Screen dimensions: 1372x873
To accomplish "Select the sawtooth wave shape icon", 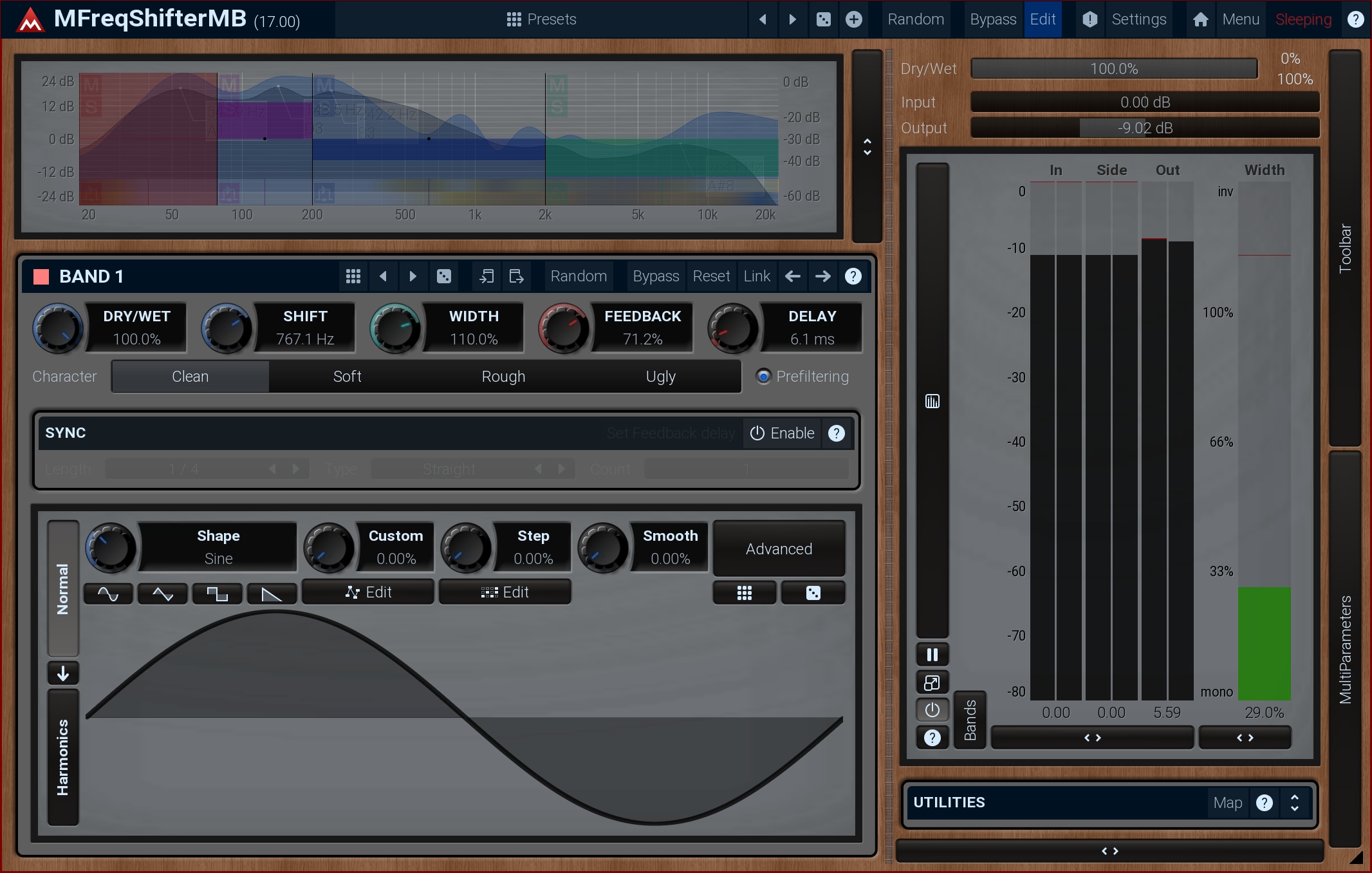I will (272, 594).
